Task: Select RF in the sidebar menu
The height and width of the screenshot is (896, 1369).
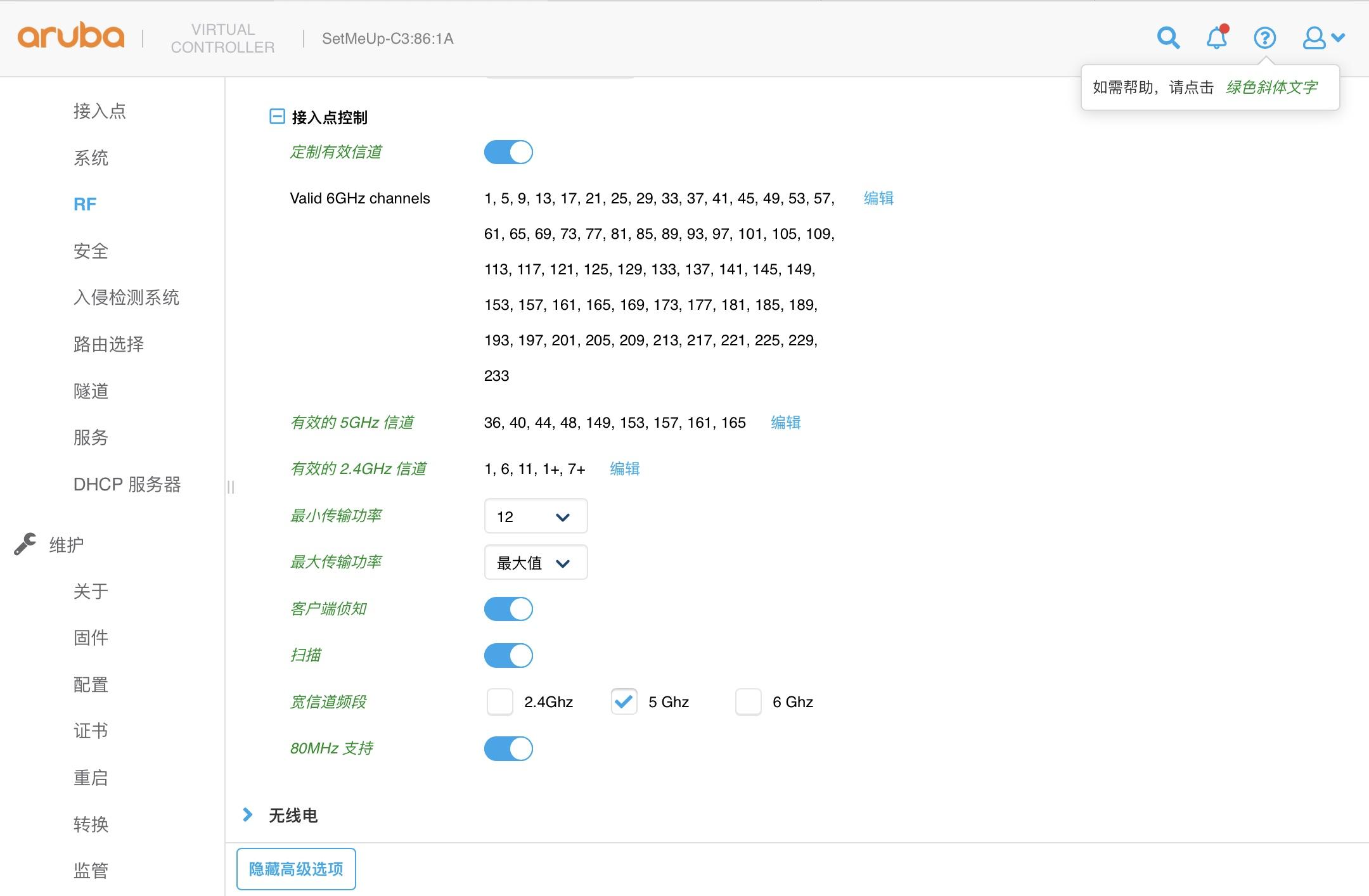Action: coord(85,204)
